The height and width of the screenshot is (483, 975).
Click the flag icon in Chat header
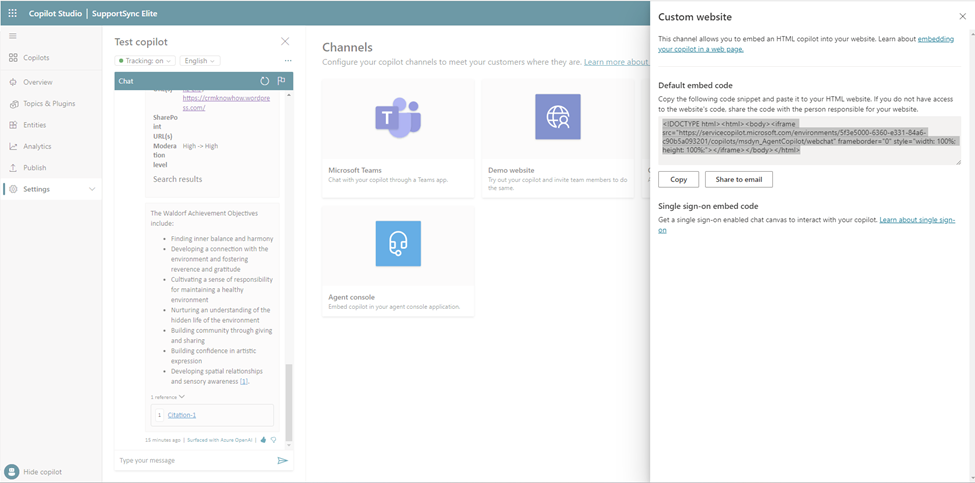point(281,81)
